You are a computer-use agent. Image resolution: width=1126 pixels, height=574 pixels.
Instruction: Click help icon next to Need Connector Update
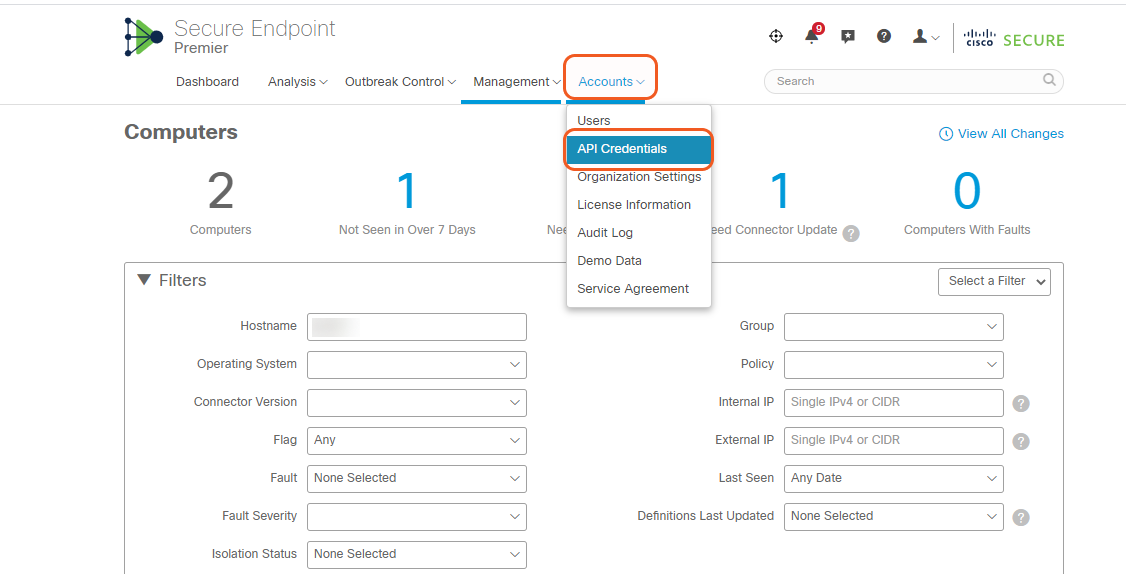[851, 233]
